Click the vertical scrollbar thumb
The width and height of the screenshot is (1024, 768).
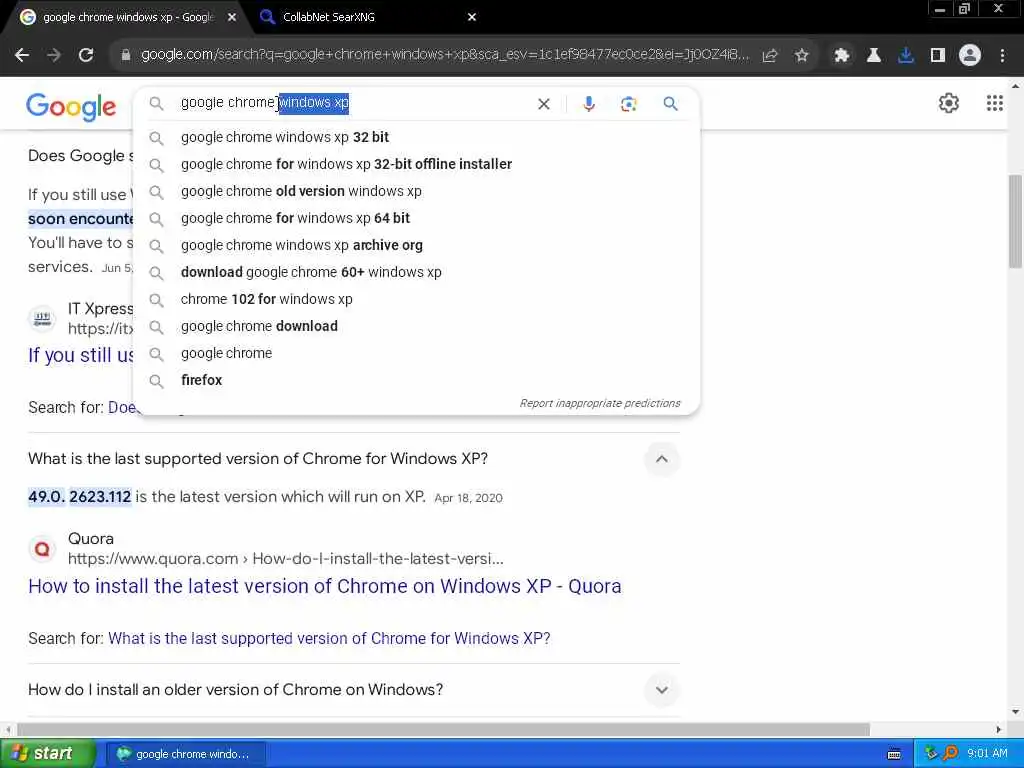point(1016,221)
